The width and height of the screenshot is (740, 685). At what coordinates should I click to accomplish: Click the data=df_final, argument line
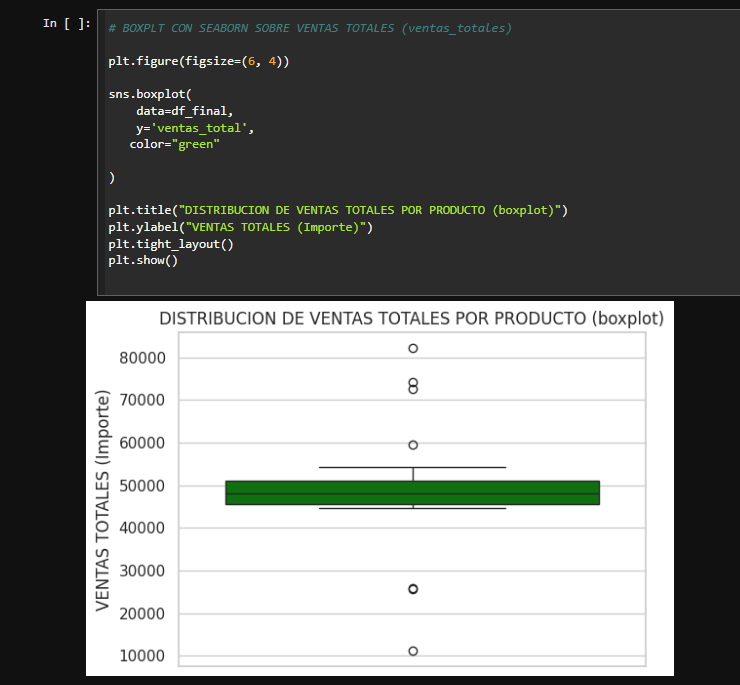[185, 111]
